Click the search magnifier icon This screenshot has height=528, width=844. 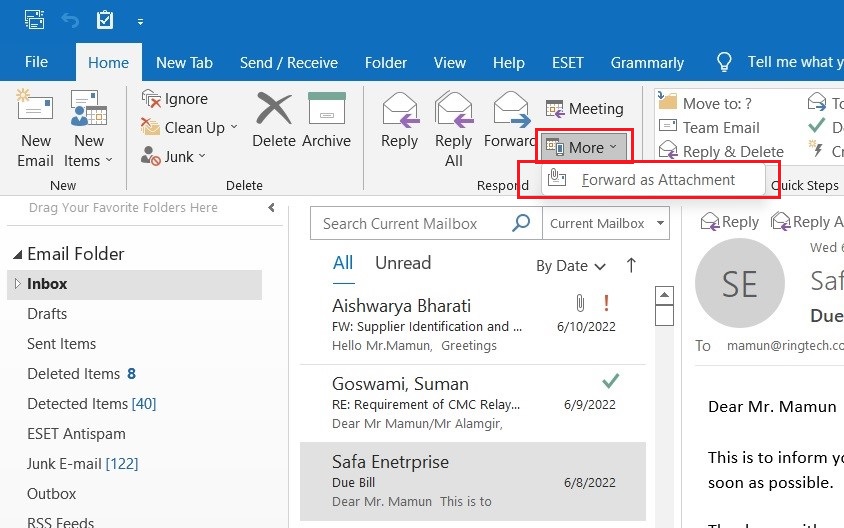pos(521,223)
